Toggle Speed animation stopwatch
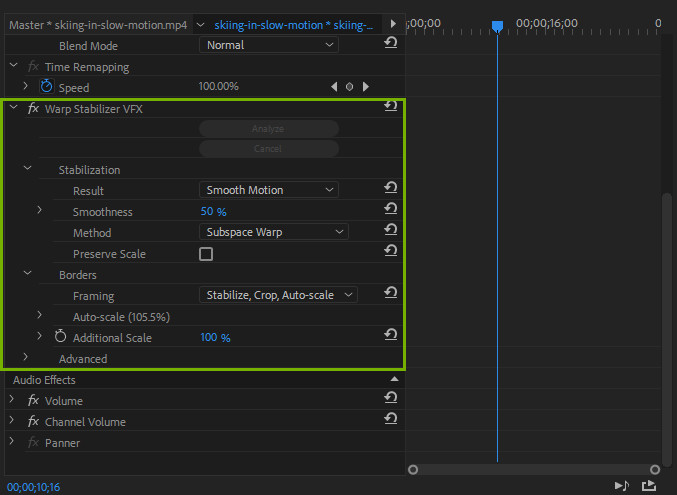Viewport: 677px width, 495px height. pos(47,86)
